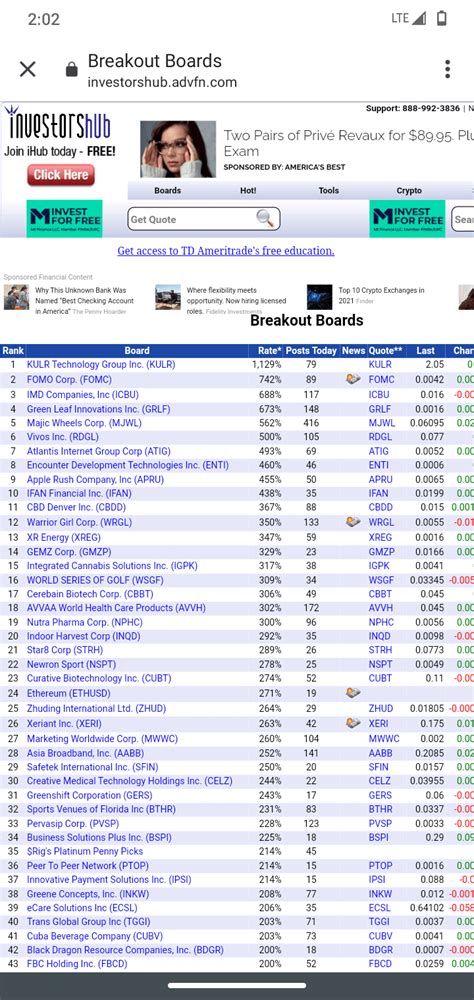
Task: Click the ECSL quote symbol link
Action: tap(380, 908)
